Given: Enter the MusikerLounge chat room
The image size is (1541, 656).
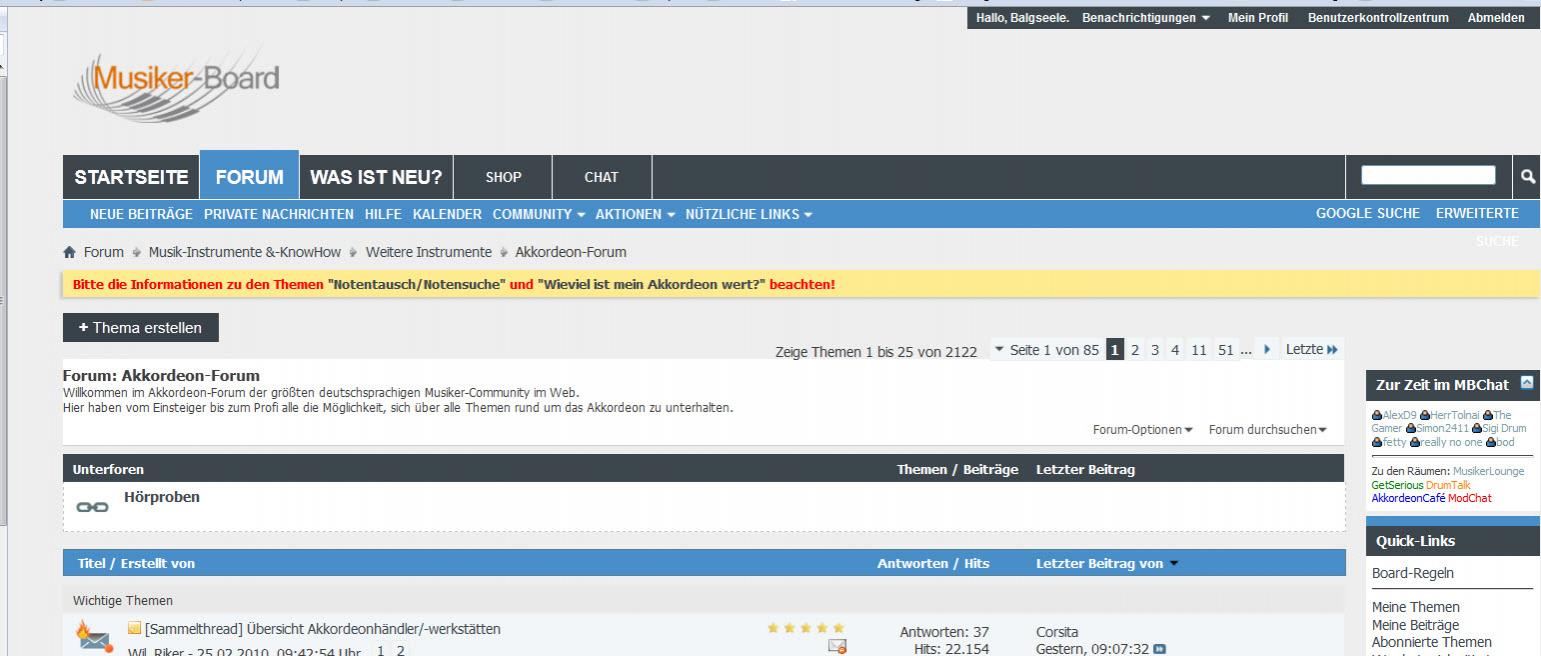Looking at the screenshot, I should click(1489, 471).
